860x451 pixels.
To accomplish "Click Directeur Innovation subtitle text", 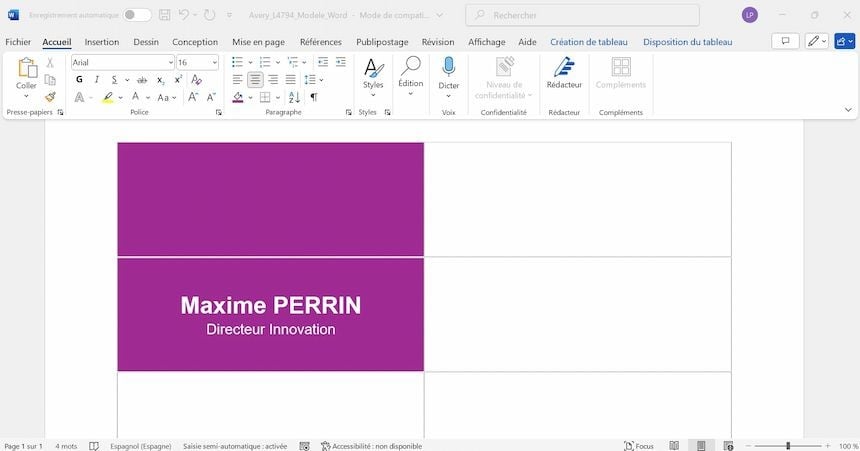I will point(271,330).
